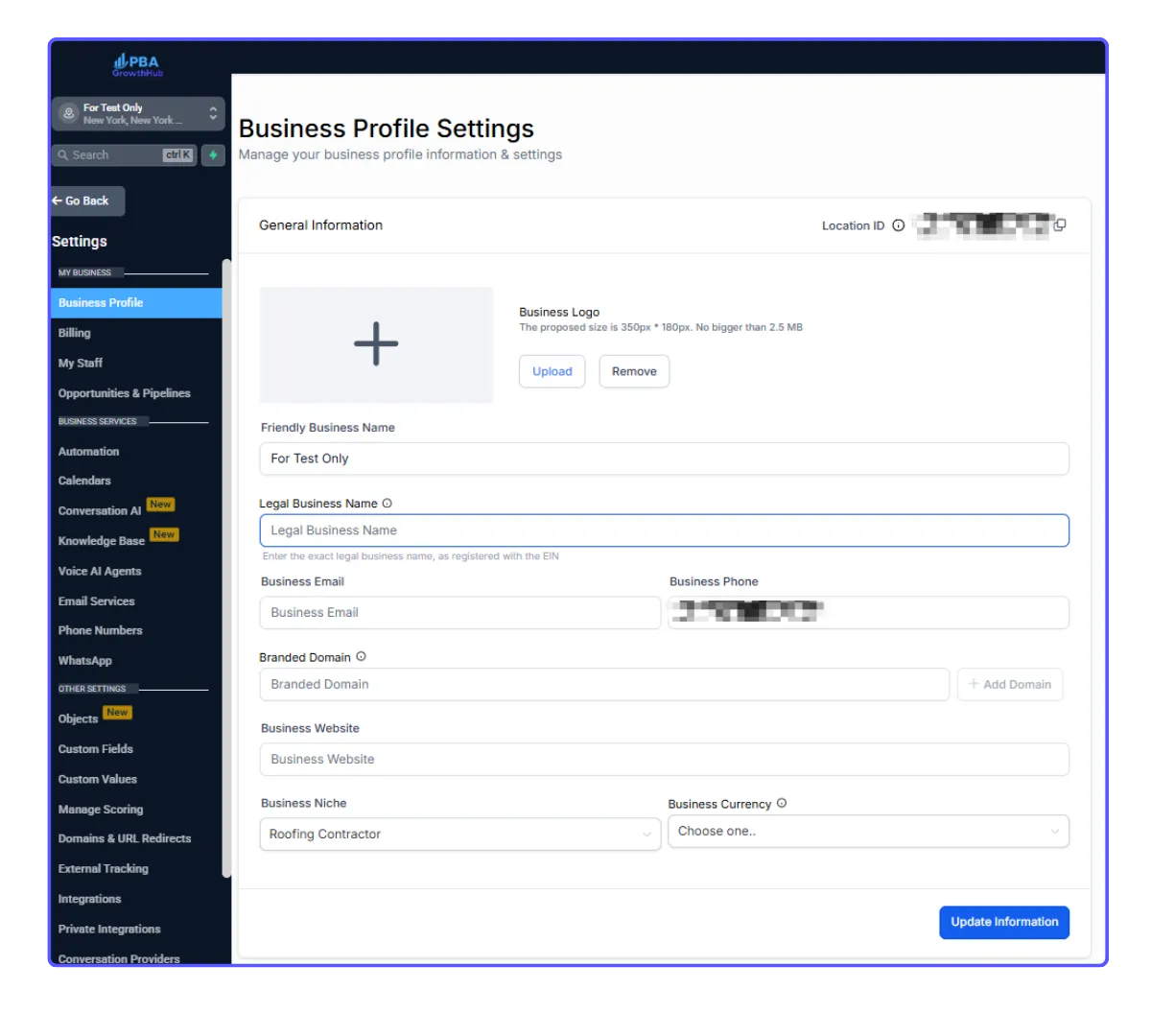
Task: Click the plus icon in logo placeholder
Action: (376, 343)
